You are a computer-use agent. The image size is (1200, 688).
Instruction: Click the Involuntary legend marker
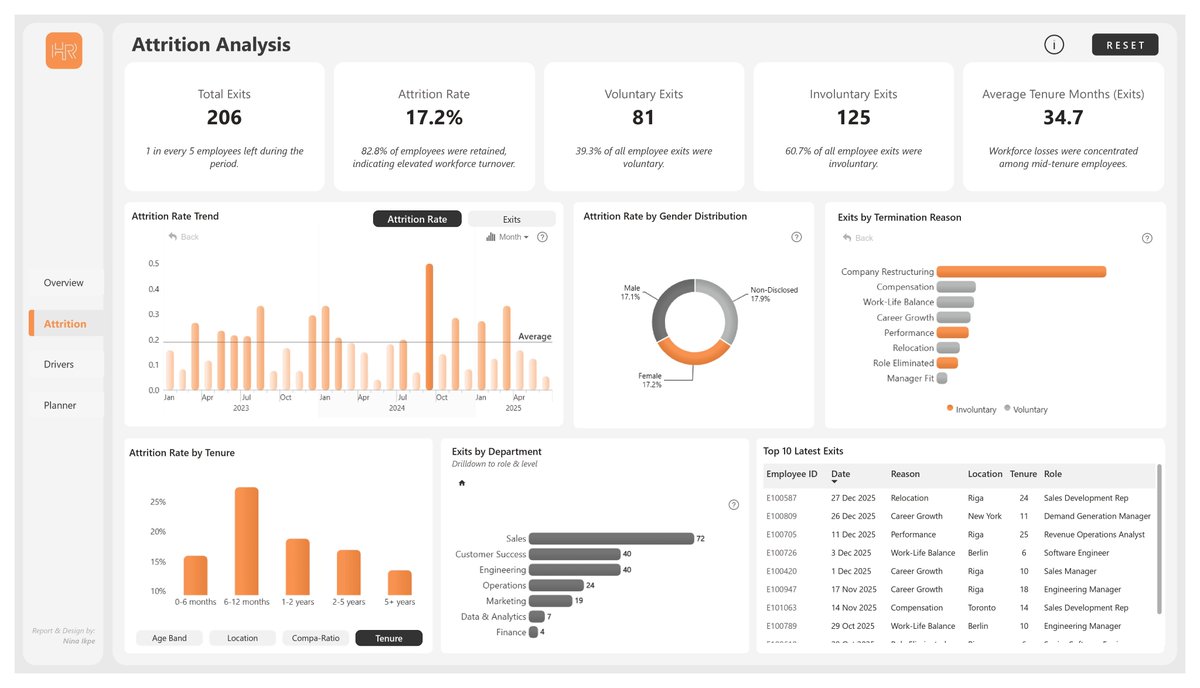(x=950, y=409)
